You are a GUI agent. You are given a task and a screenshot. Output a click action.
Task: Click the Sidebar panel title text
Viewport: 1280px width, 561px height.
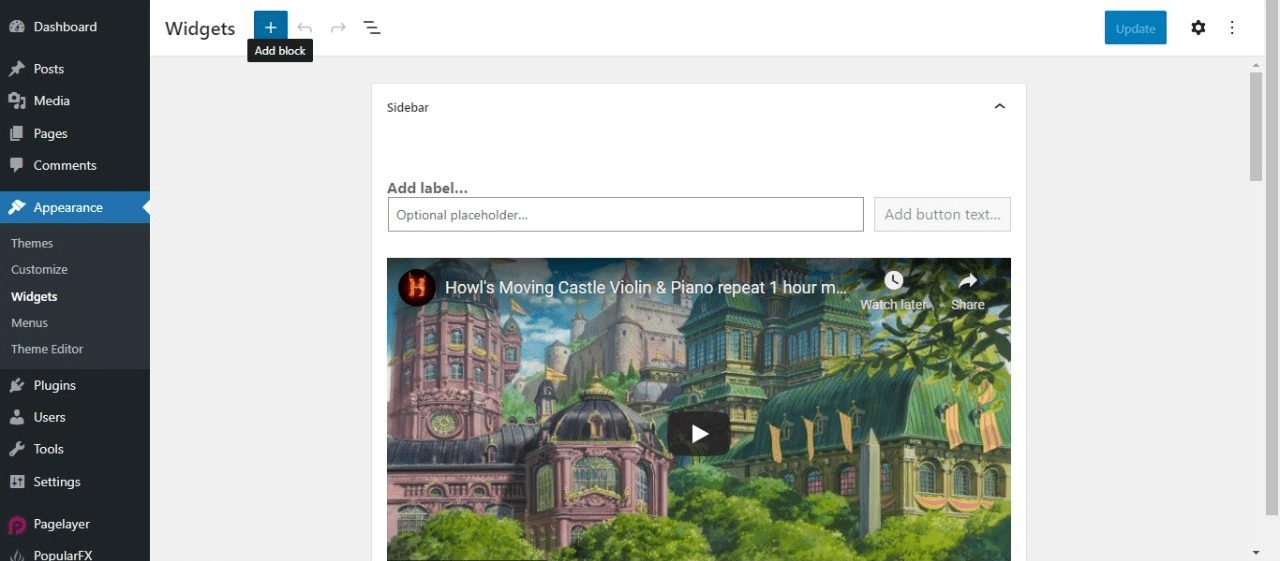[x=408, y=107]
